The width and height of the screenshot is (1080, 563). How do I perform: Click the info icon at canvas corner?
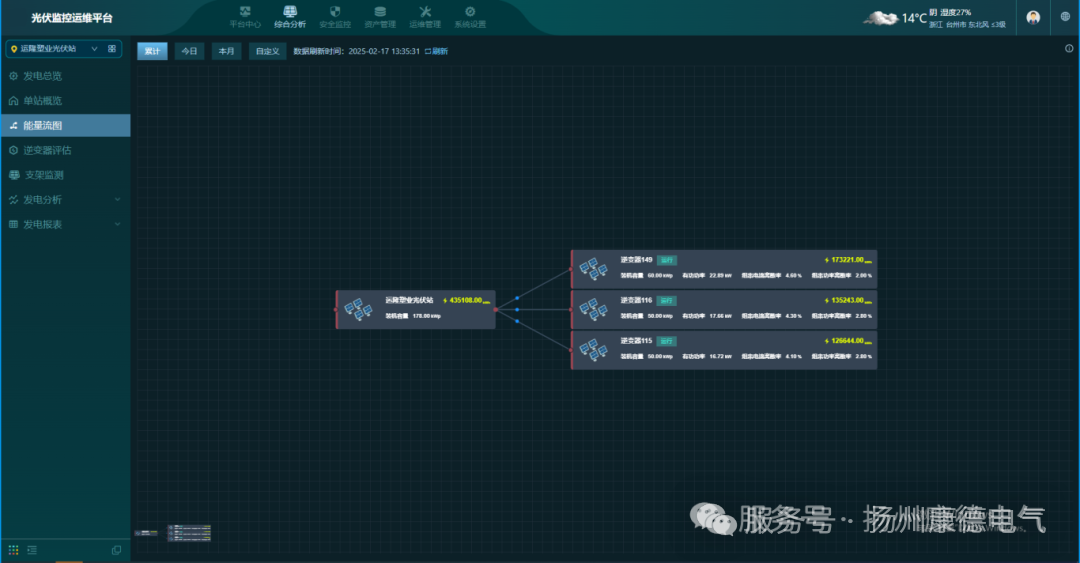click(1069, 48)
